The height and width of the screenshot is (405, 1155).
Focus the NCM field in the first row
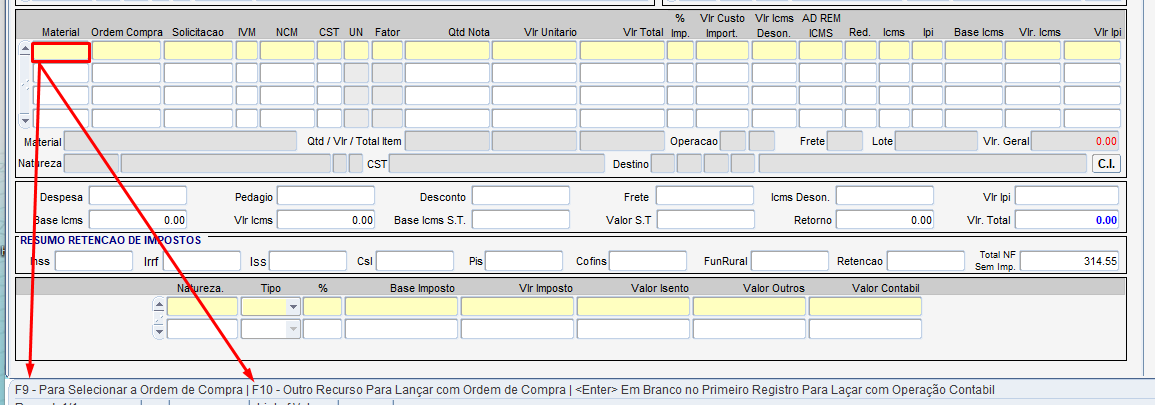287,51
